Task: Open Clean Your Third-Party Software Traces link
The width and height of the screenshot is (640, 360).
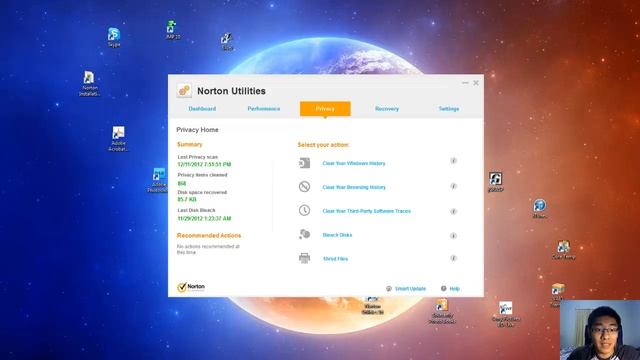Action: pos(367,211)
